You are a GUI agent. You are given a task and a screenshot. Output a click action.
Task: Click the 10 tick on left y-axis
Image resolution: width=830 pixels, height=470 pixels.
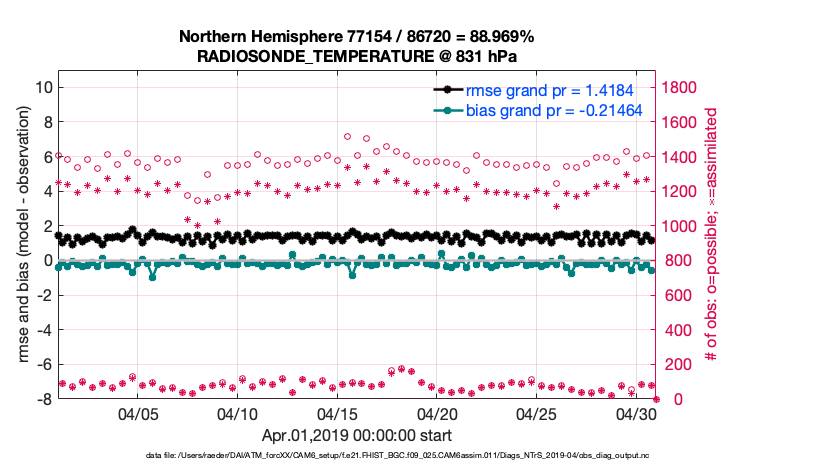(x=43, y=87)
